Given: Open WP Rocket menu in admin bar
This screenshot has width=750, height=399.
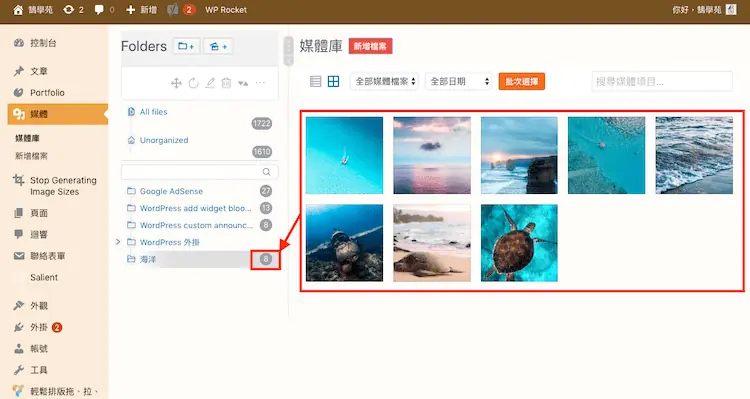Looking at the screenshot, I should coord(226,10).
